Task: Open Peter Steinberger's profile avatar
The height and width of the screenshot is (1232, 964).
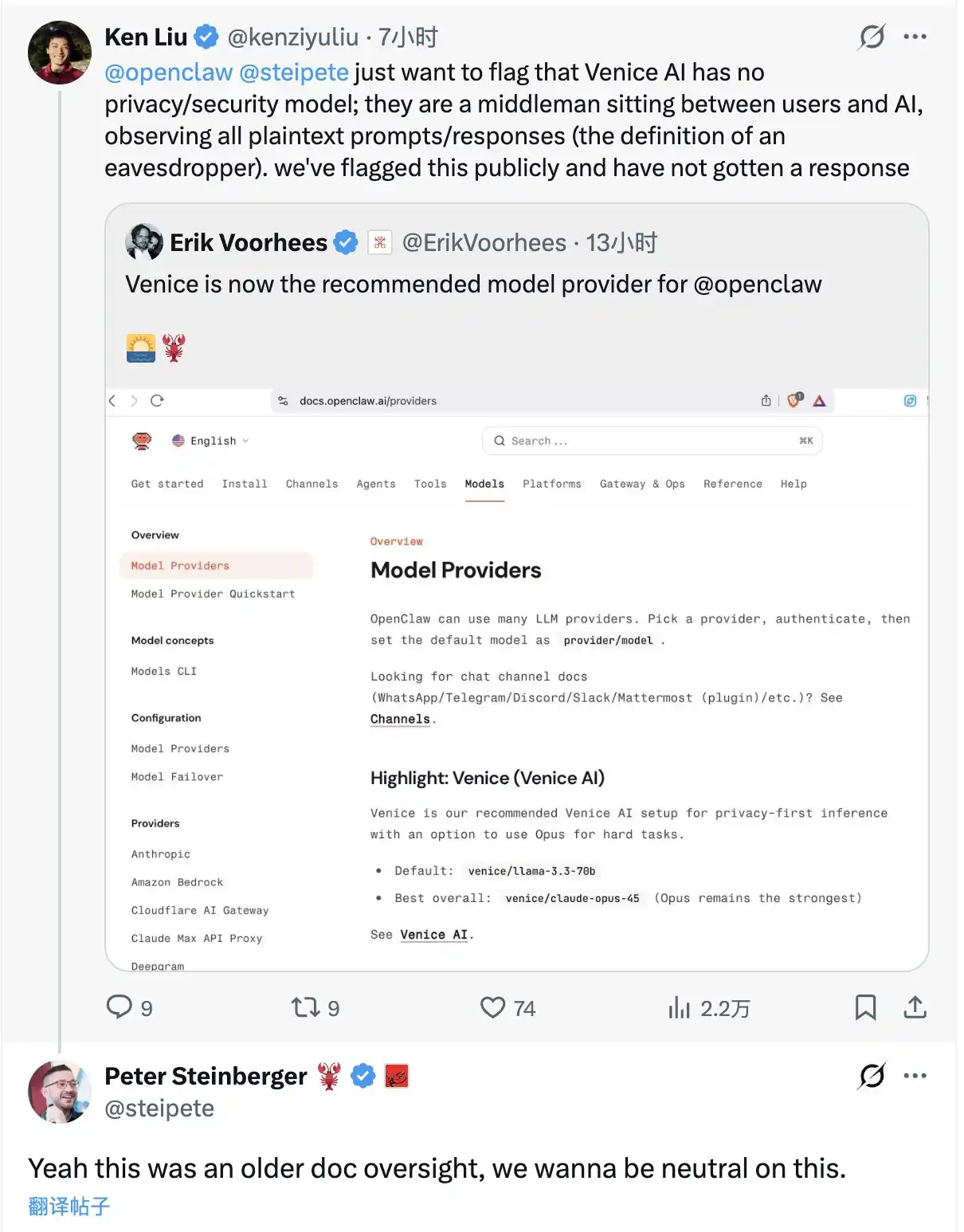Action: (60, 1092)
